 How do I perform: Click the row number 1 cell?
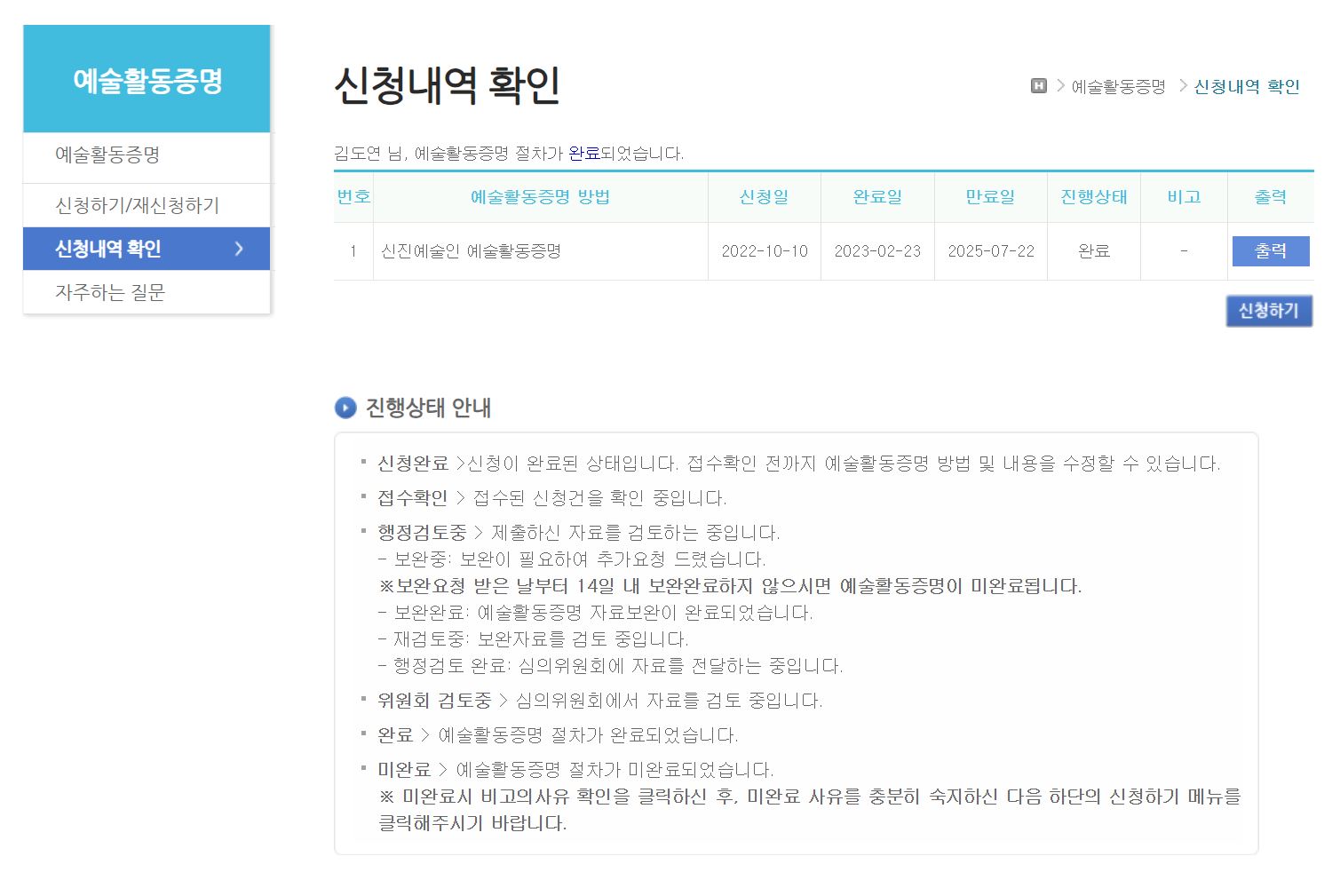353,251
